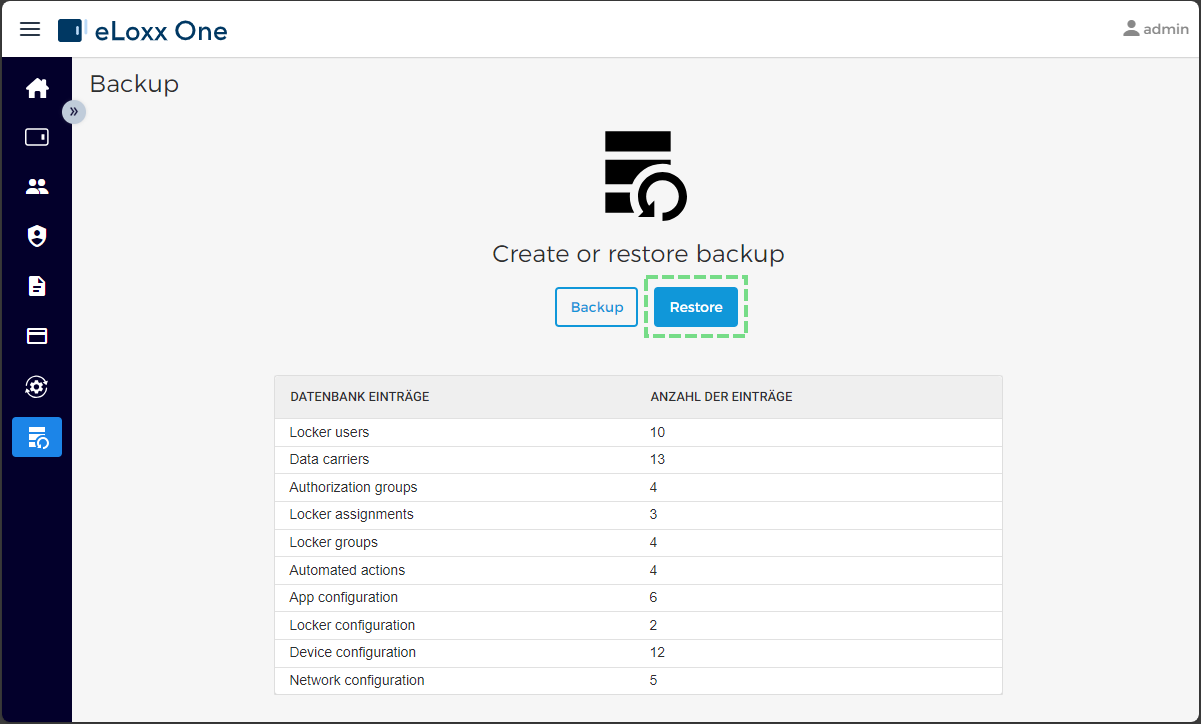Select the "Data carriers" row label
This screenshot has height=724, width=1201.
tap(329, 459)
